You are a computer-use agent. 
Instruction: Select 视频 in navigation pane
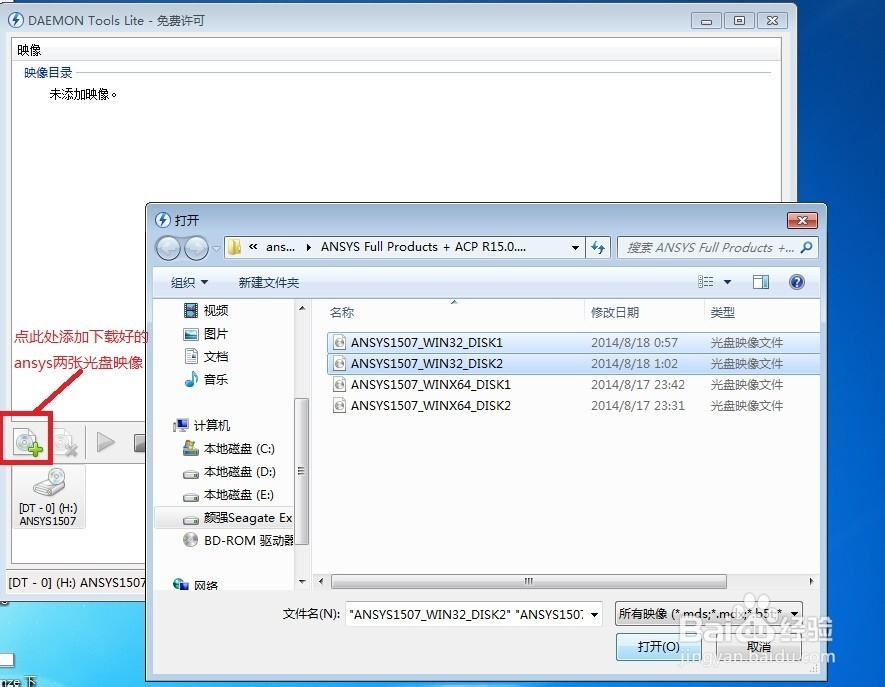(x=206, y=310)
